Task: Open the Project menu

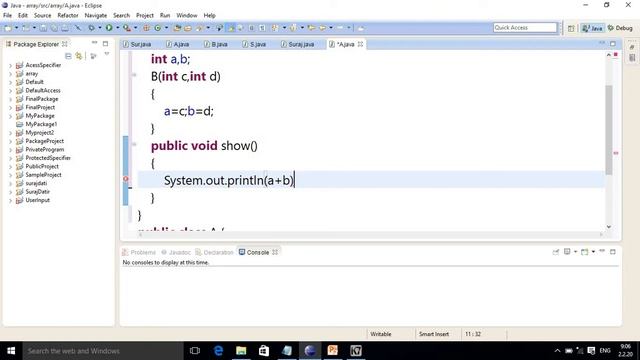Action: pos(144,16)
